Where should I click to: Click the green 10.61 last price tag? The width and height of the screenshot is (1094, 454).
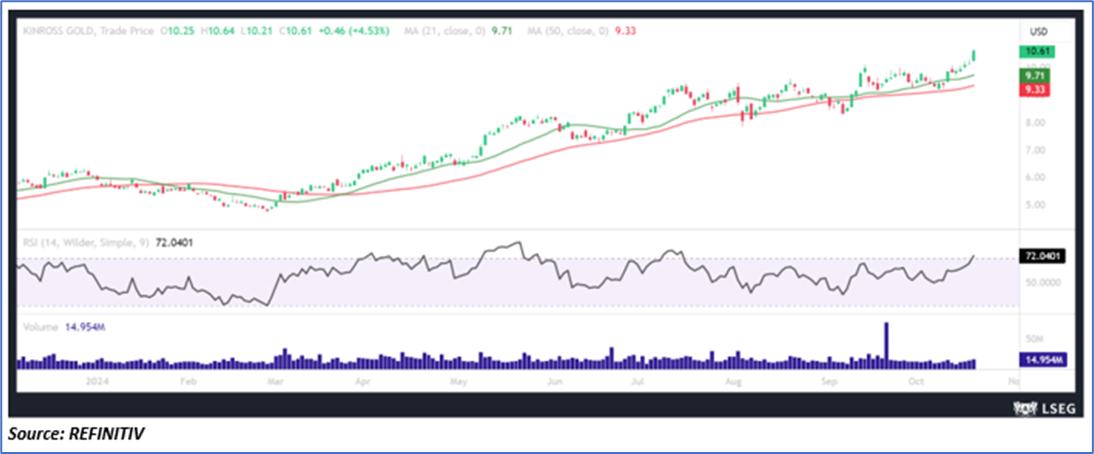click(x=1036, y=51)
